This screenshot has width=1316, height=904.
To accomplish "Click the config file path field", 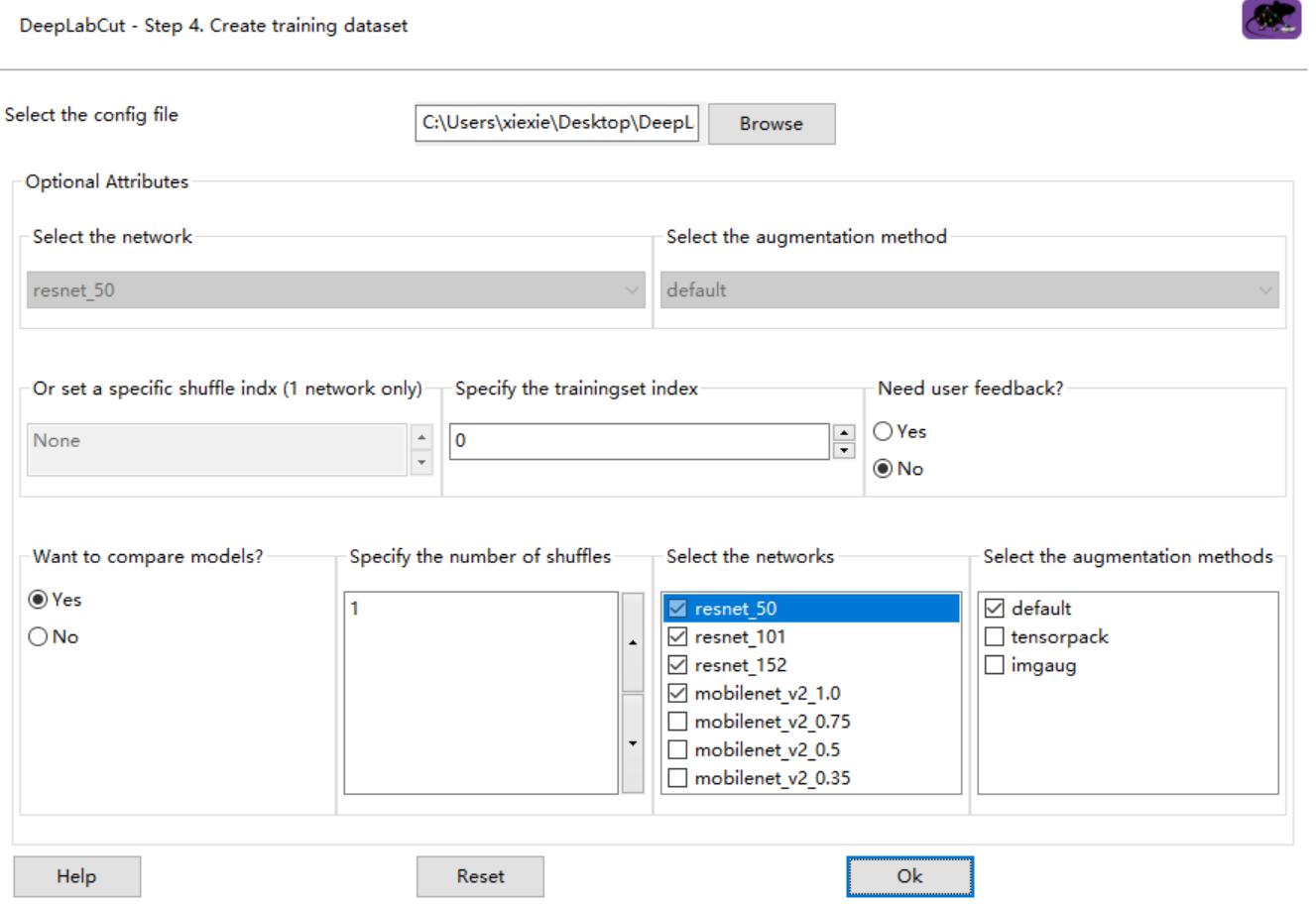I will pos(556,123).
